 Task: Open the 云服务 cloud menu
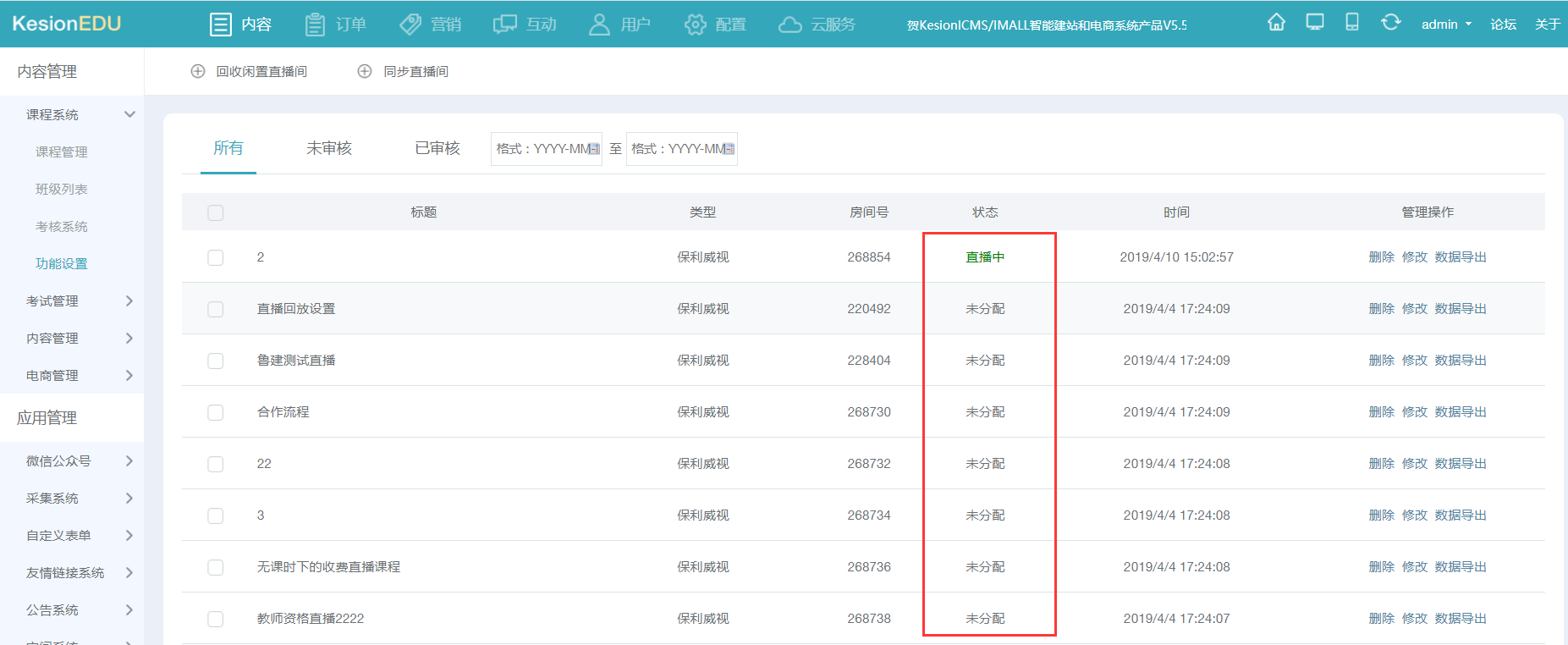tap(817, 25)
